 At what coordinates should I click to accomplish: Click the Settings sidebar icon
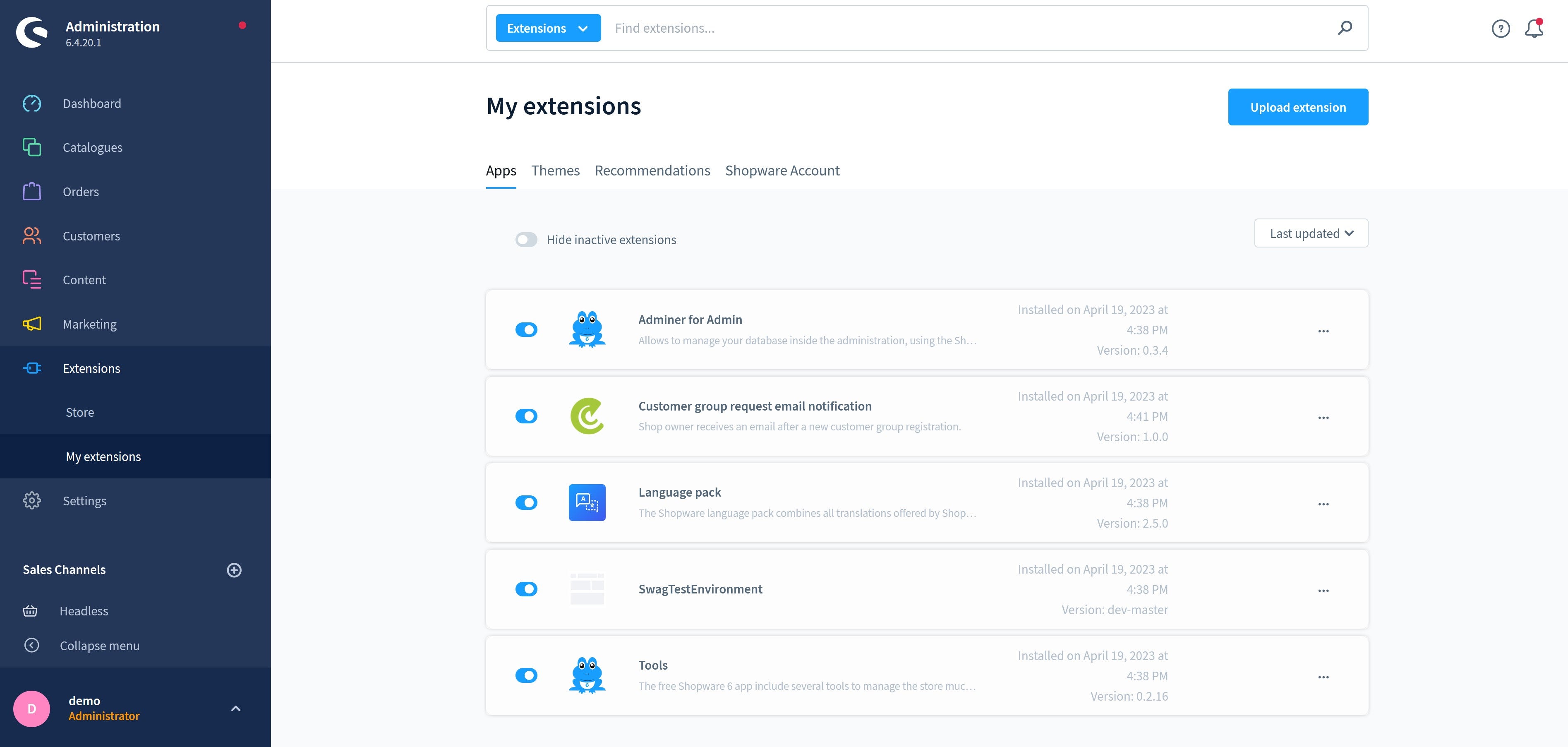point(31,500)
